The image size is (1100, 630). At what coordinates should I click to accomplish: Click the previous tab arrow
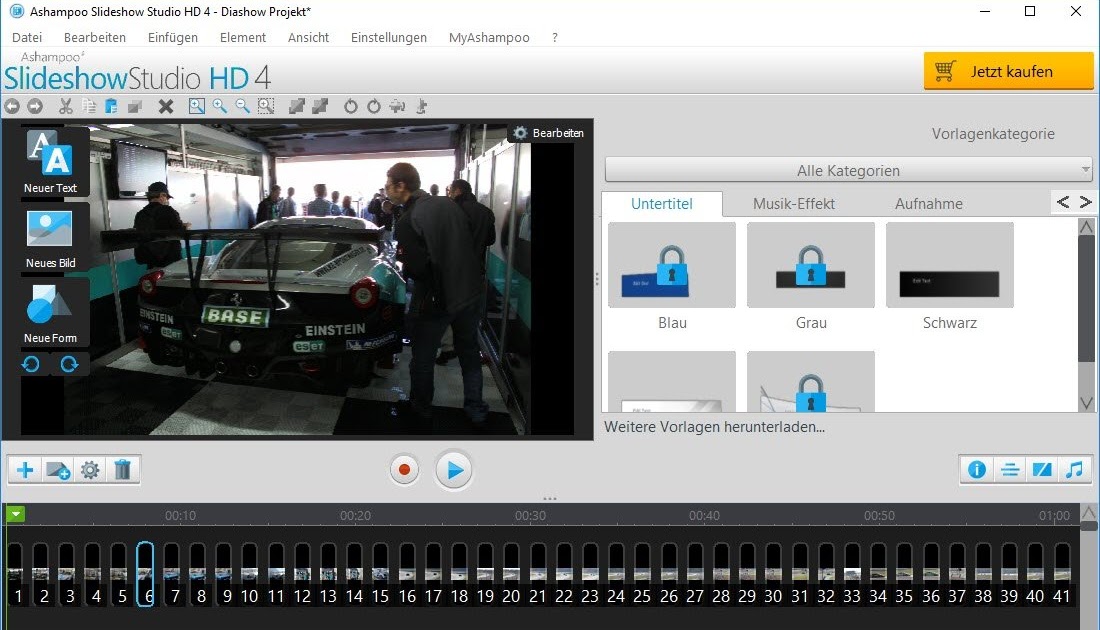click(1063, 202)
